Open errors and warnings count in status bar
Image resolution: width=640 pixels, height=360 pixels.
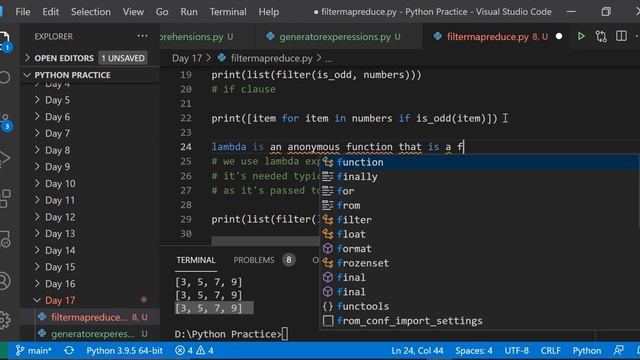[x=194, y=351]
